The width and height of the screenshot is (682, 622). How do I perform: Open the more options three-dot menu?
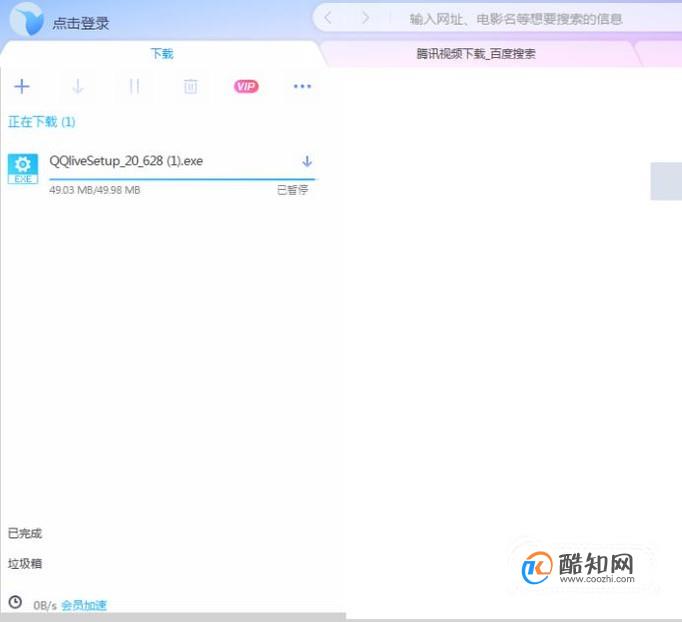302,86
